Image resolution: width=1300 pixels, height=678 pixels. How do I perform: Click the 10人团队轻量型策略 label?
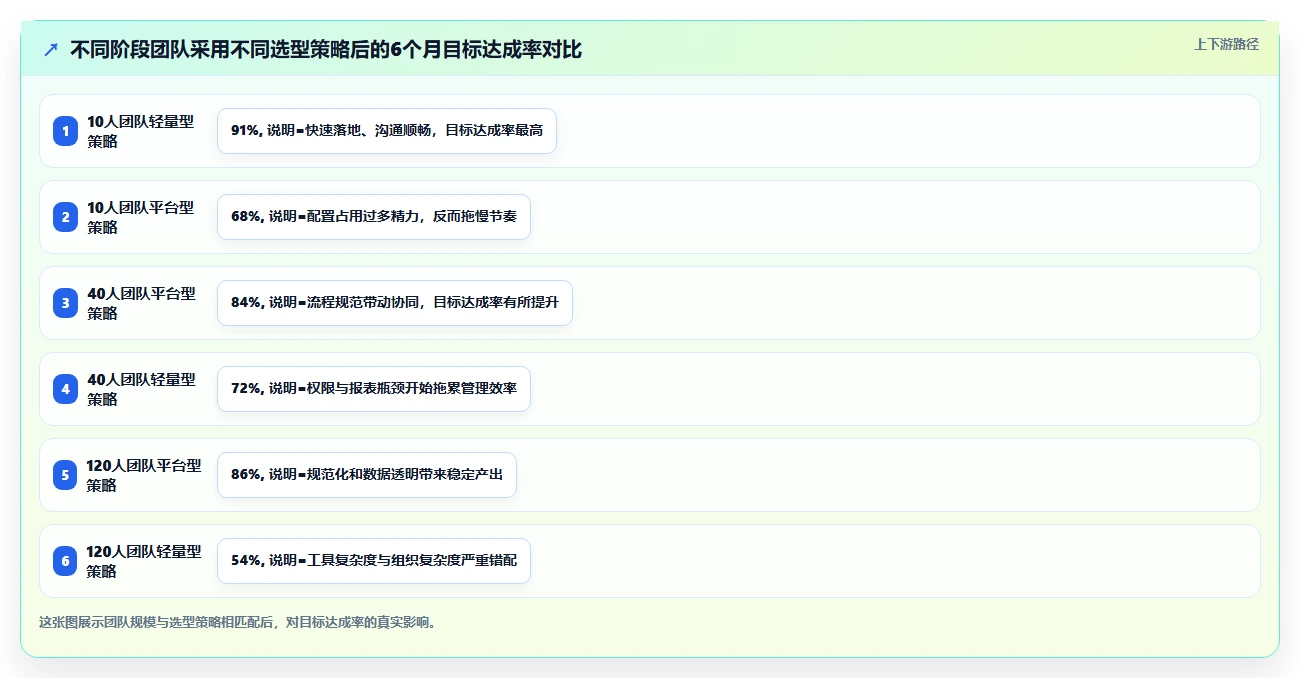[x=140, y=131]
